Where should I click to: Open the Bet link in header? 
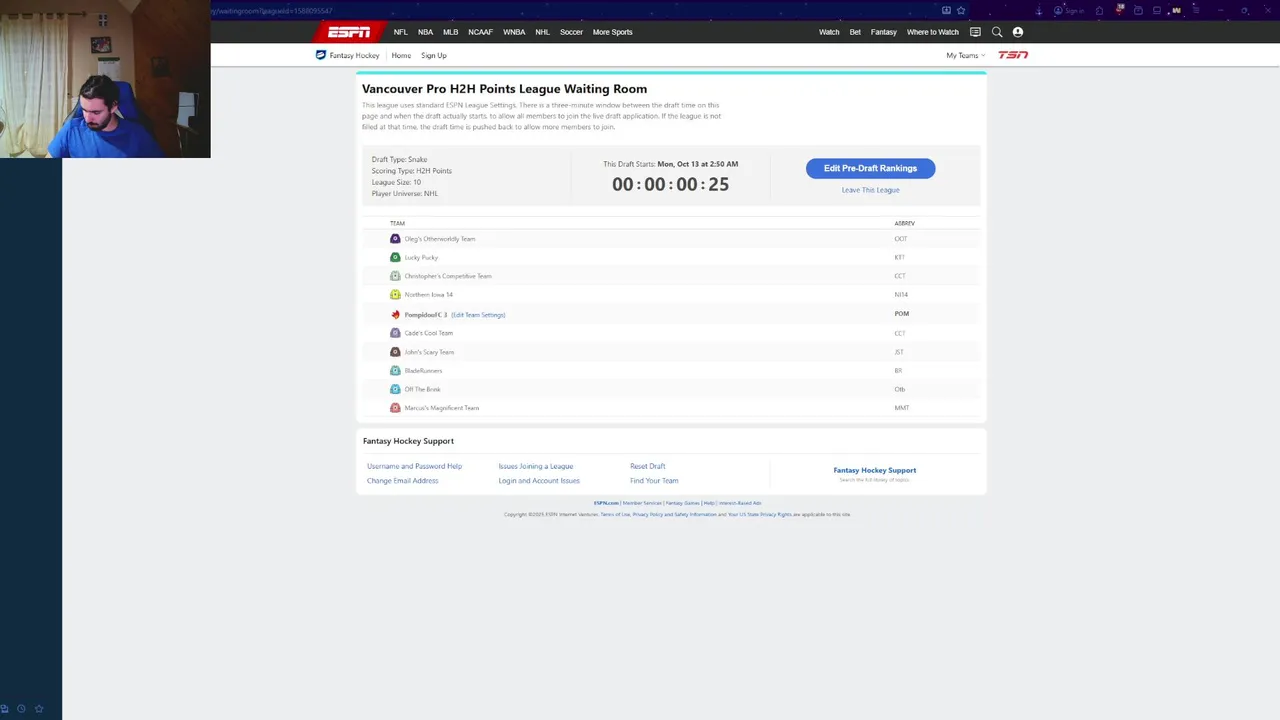855,32
